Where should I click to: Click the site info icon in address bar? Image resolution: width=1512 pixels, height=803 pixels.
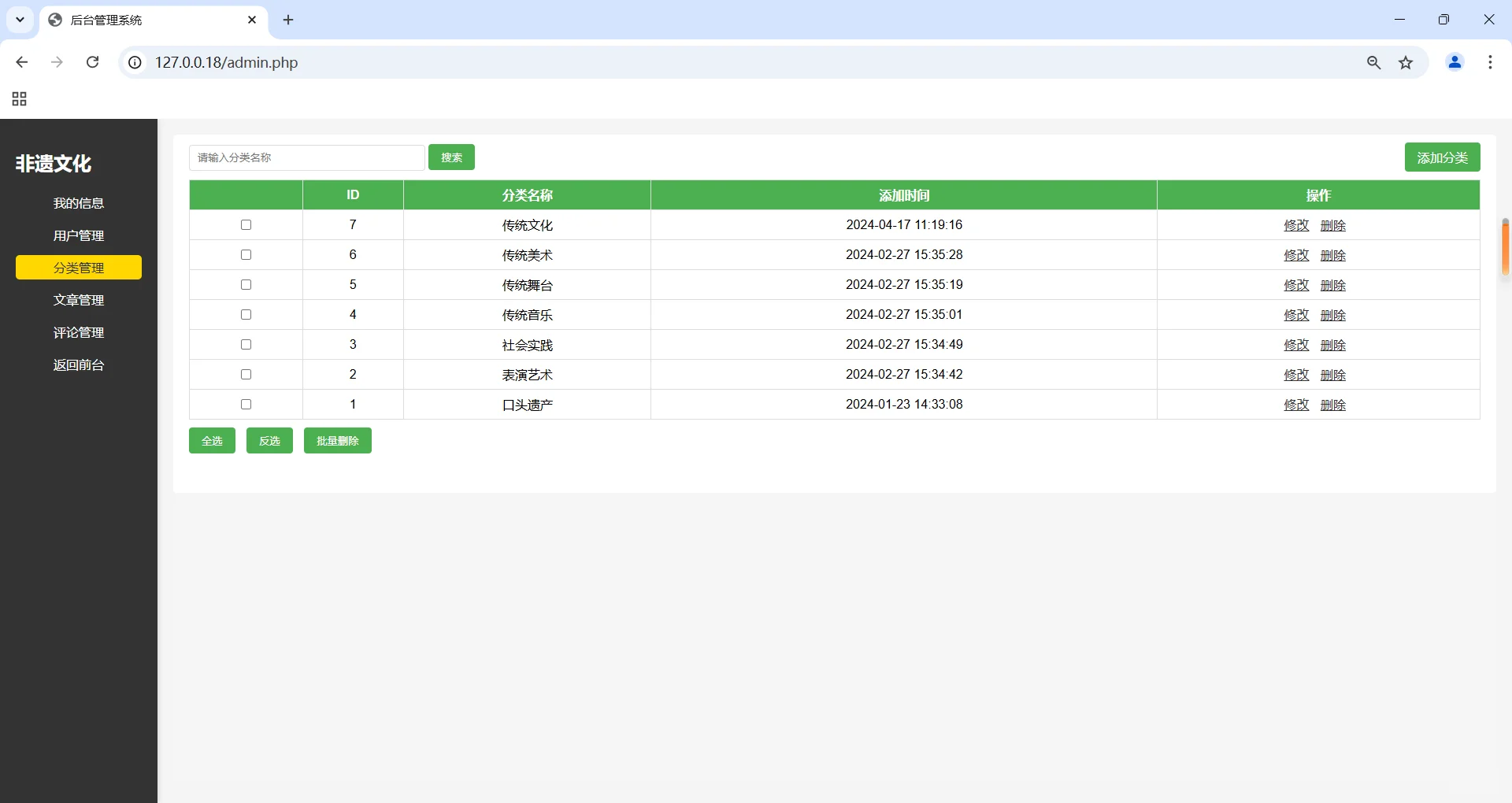(x=135, y=62)
